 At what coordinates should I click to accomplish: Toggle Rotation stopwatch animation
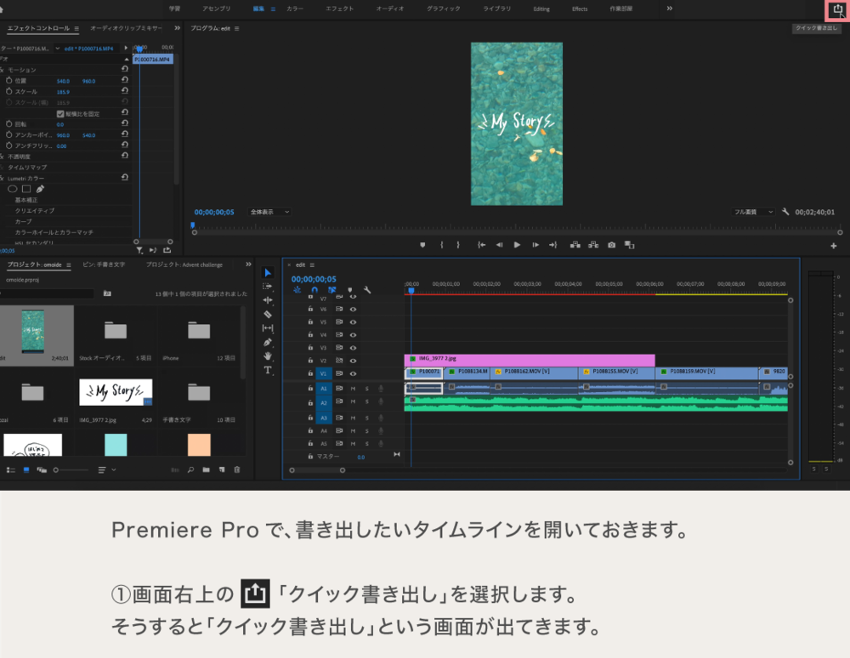click(x=9, y=124)
